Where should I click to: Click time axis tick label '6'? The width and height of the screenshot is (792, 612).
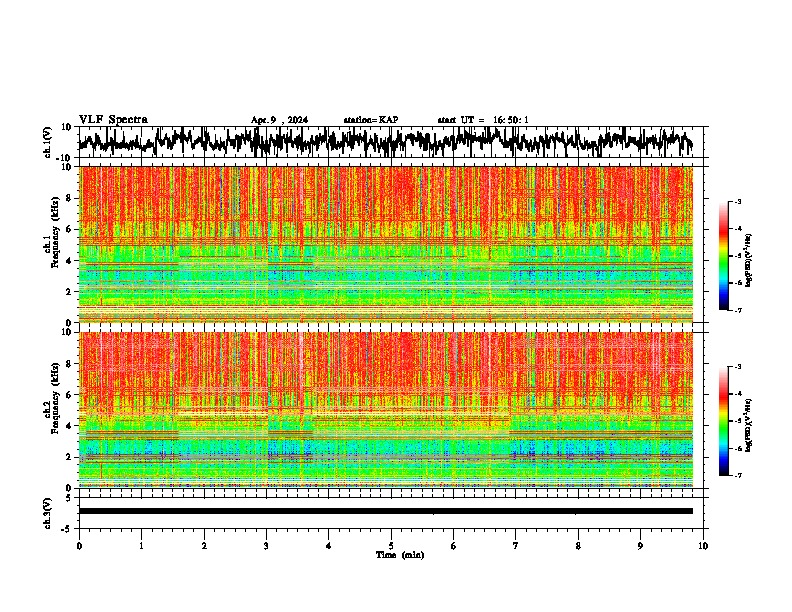(454, 546)
